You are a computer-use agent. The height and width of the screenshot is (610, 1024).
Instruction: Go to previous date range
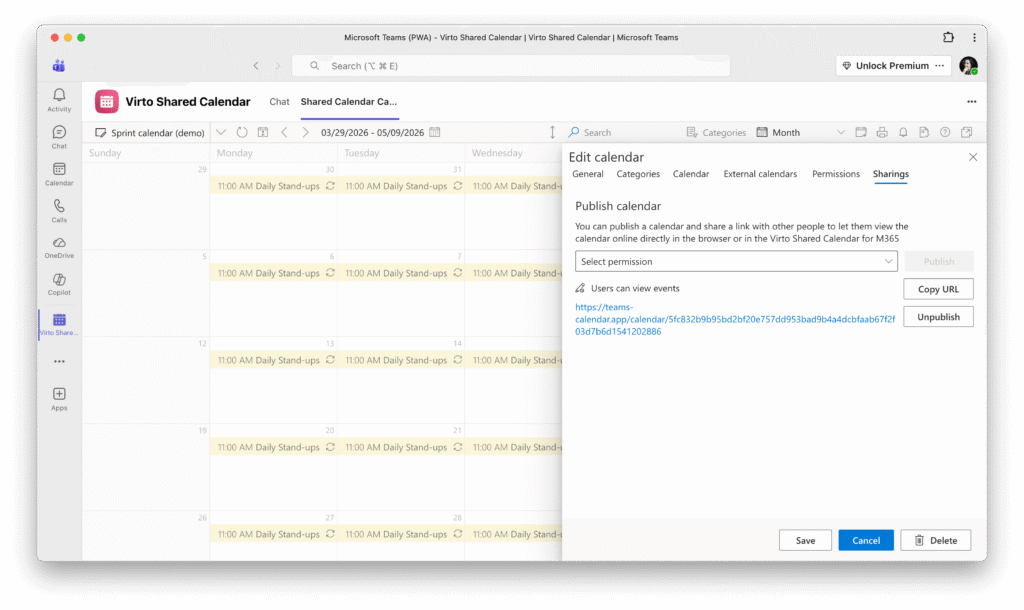[x=284, y=132]
